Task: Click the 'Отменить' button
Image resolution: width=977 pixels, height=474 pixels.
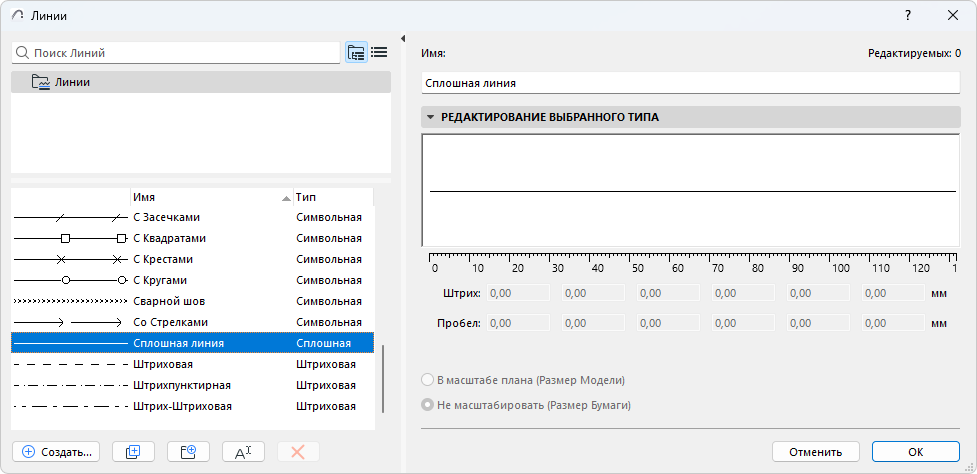Action: (815, 452)
